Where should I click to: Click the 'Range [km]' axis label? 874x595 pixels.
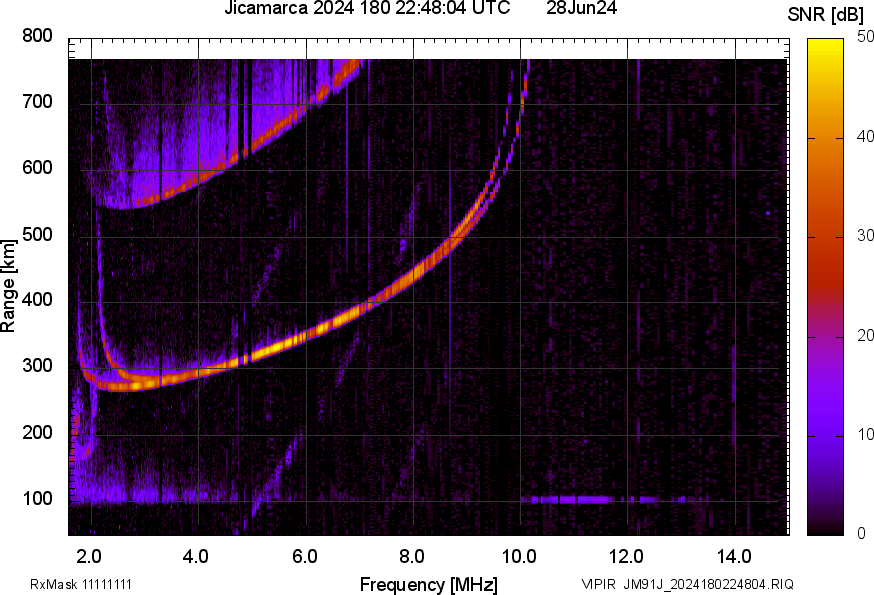8,286
